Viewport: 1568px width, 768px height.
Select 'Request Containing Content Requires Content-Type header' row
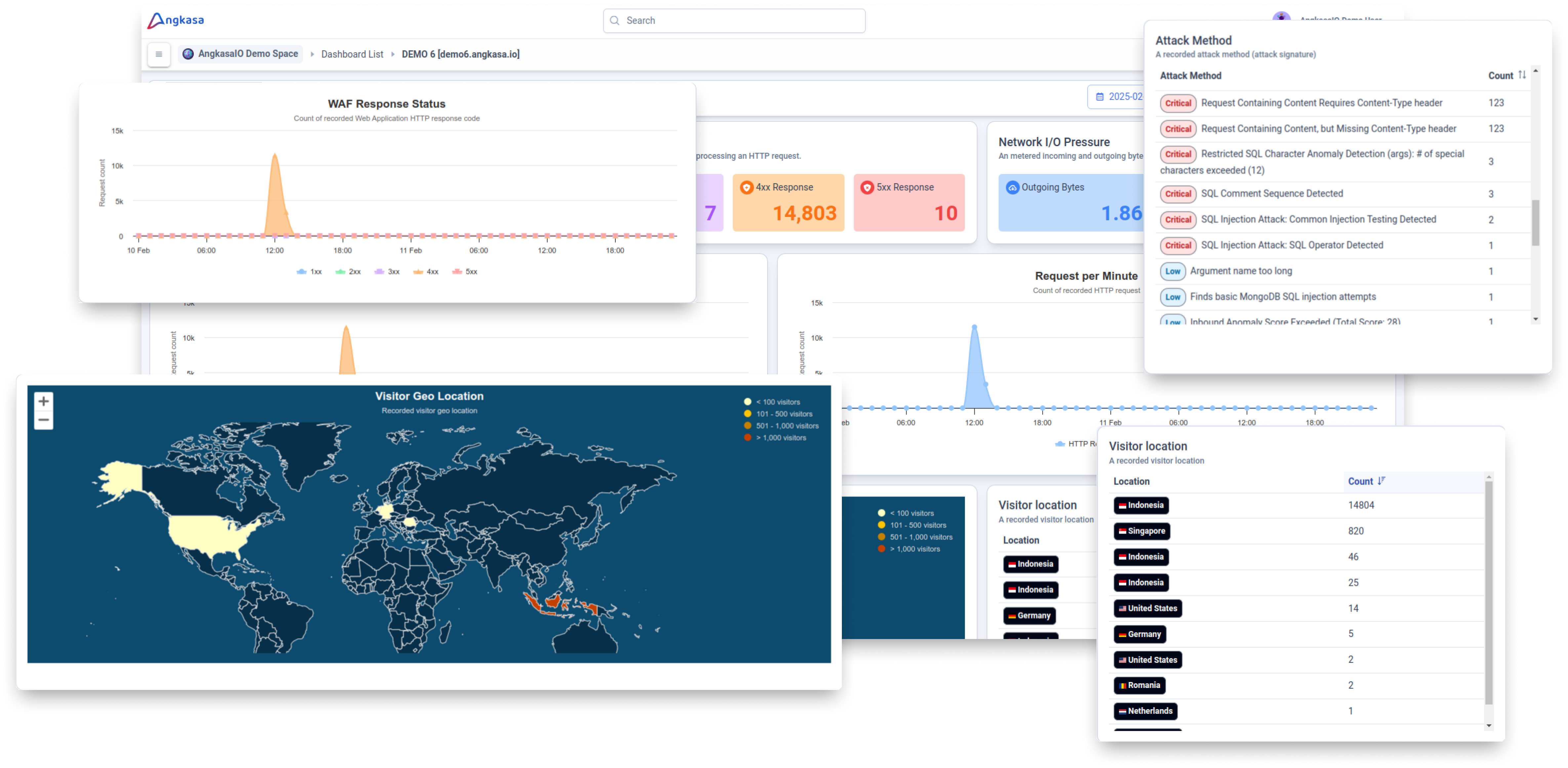click(x=1343, y=104)
